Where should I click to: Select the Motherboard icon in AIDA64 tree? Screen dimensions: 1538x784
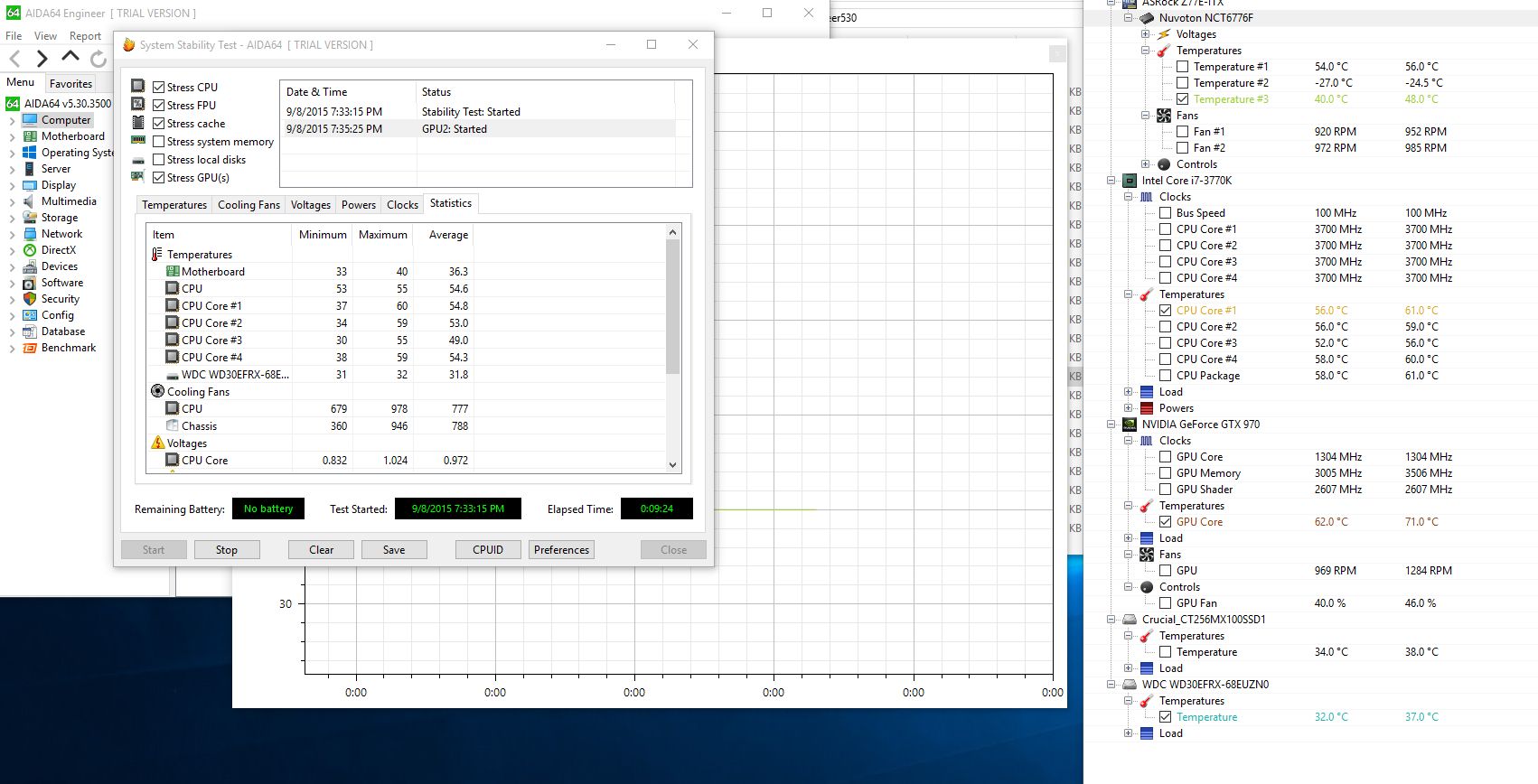pos(30,136)
